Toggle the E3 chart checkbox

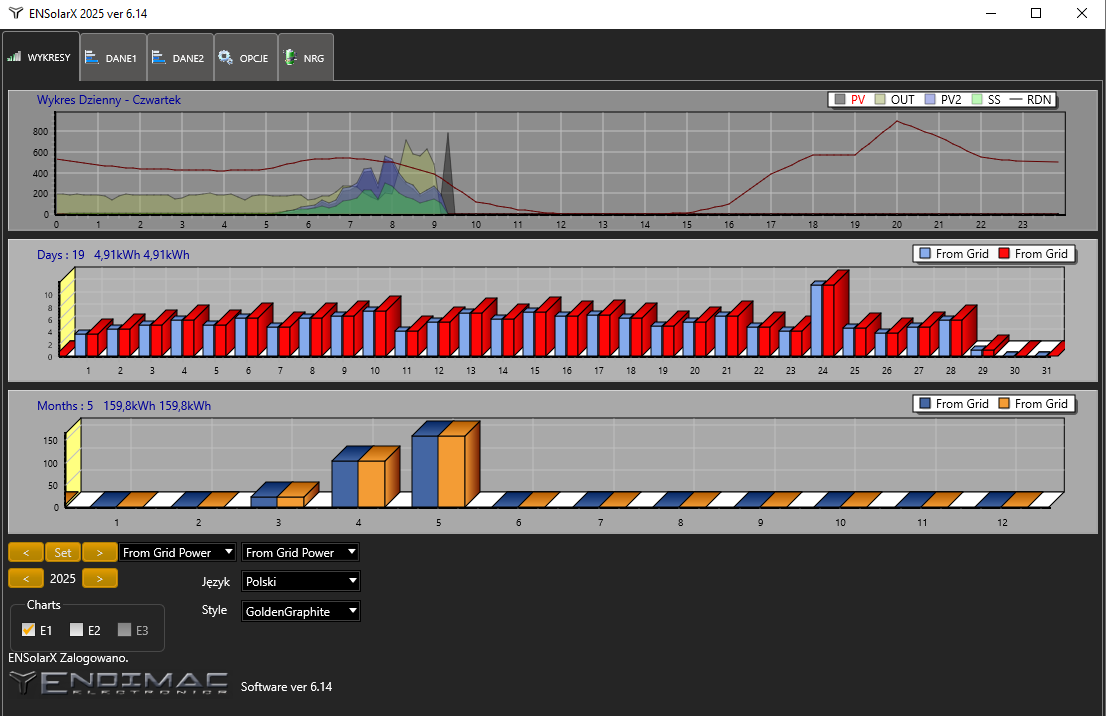(124, 630)
